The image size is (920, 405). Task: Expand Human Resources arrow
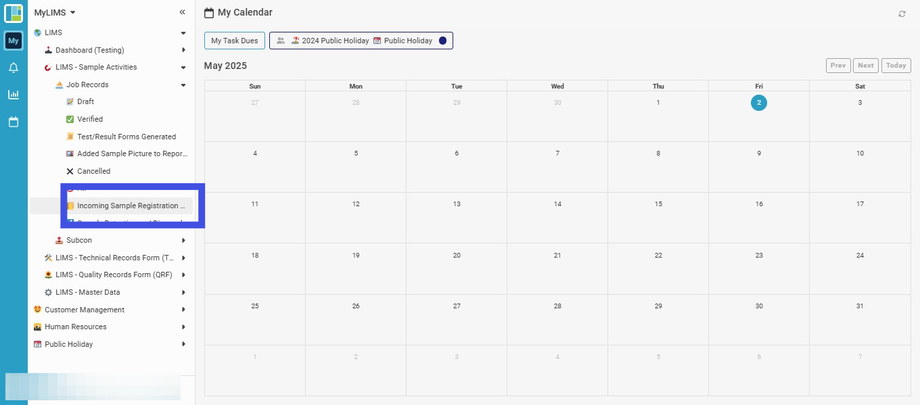pos(183,327)
